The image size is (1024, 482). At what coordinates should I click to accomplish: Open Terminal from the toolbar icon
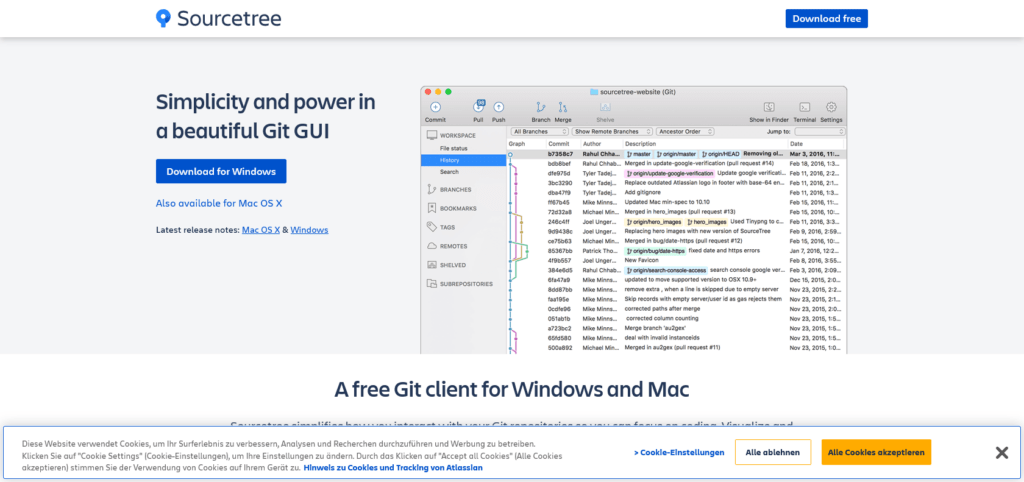tap(805, 107)
